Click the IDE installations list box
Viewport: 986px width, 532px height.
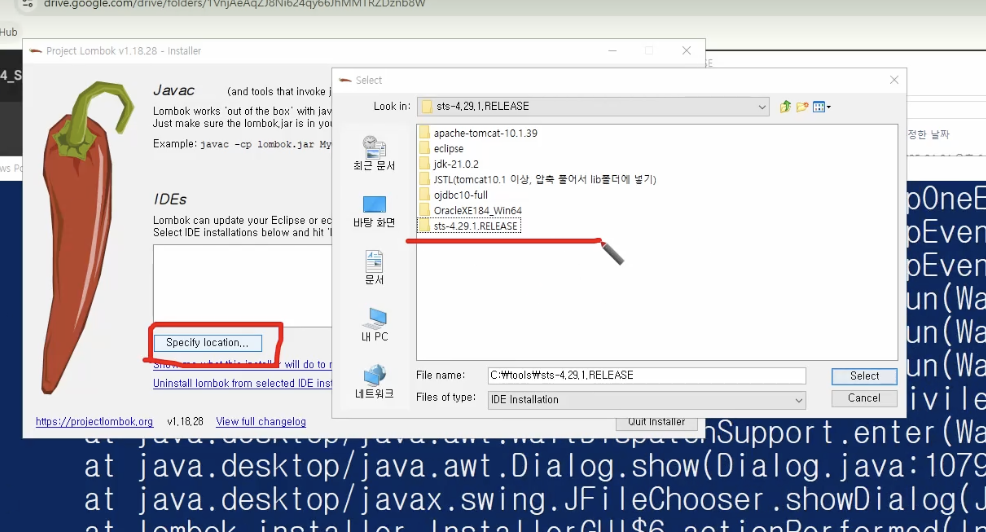point(243,285)
